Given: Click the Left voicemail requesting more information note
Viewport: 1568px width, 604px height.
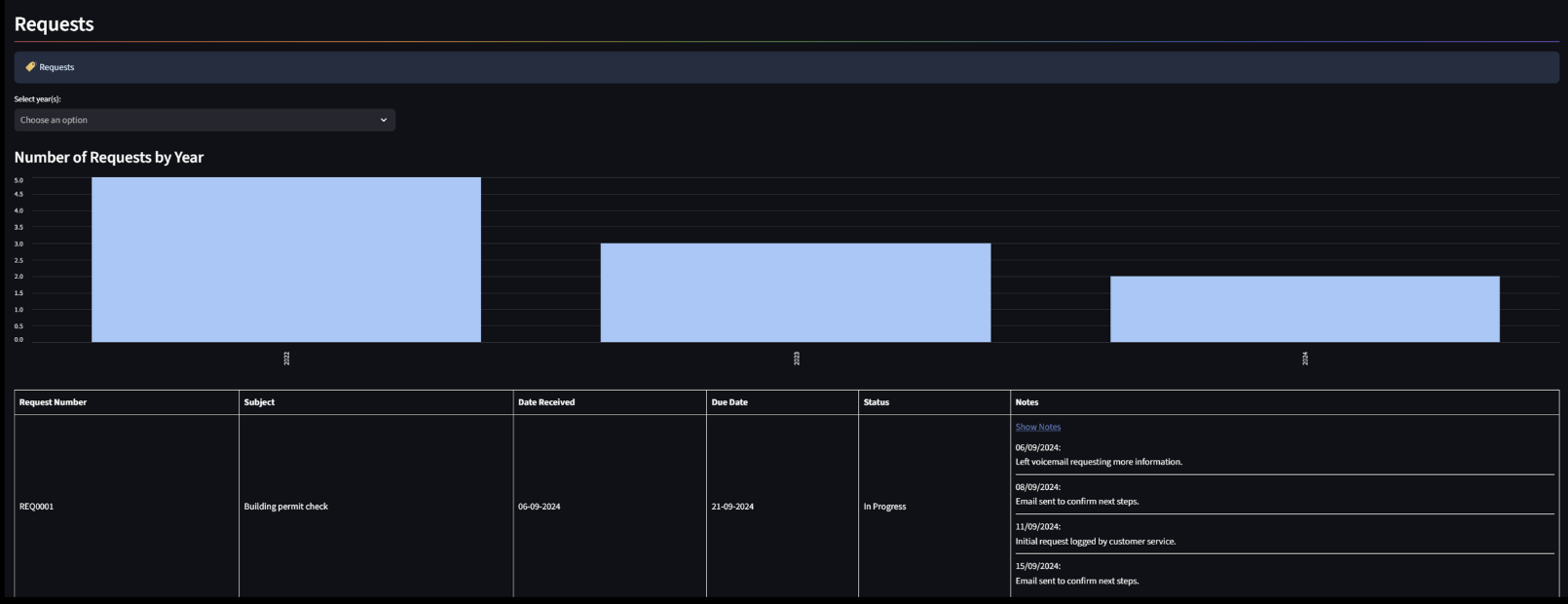Looking at the screenshot, I should tap(1099, 462).
